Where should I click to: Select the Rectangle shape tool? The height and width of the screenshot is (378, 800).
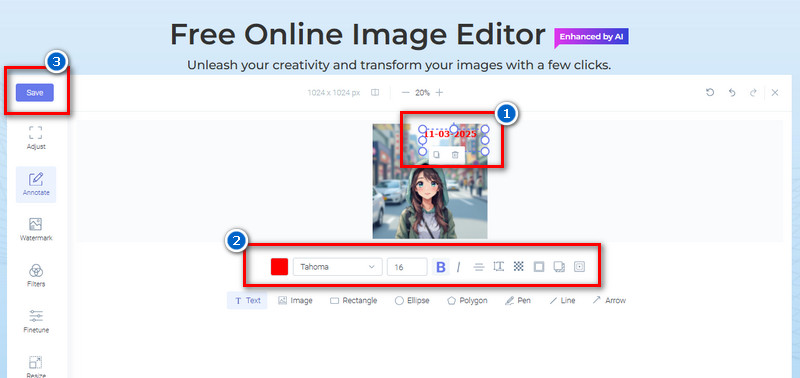(x=354, y=300)
